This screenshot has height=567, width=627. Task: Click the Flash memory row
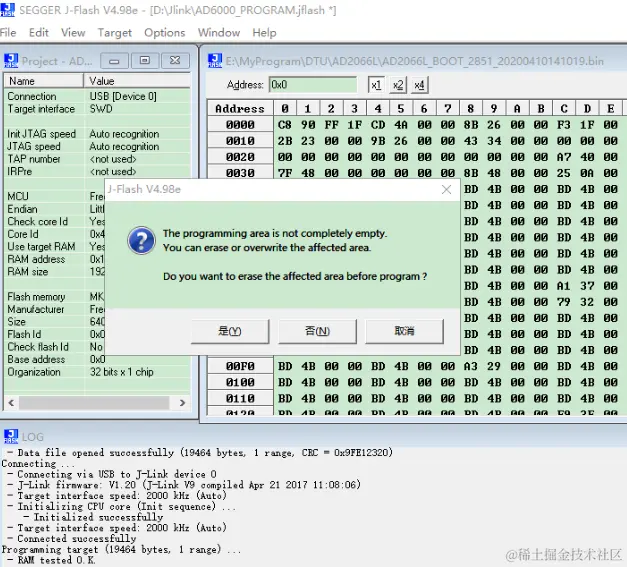tap(54, 297)
